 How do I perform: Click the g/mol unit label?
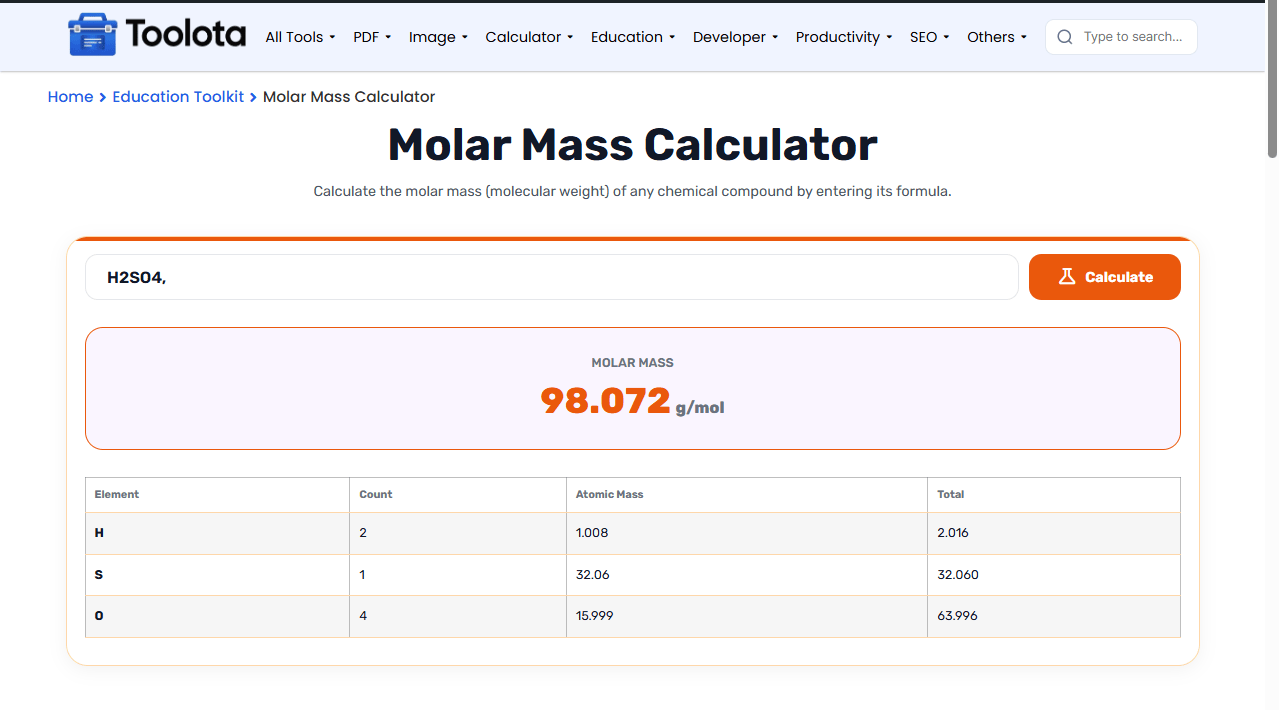(700, 408)
